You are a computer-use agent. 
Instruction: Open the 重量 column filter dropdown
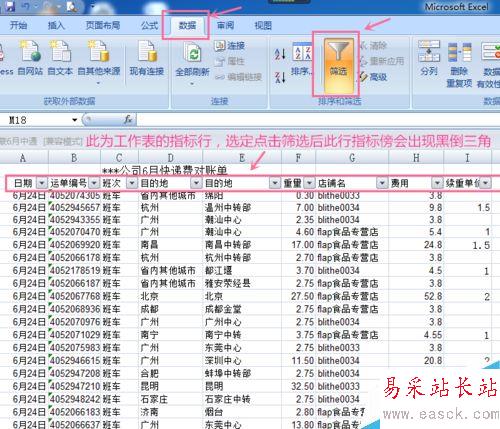click(309, 183)
